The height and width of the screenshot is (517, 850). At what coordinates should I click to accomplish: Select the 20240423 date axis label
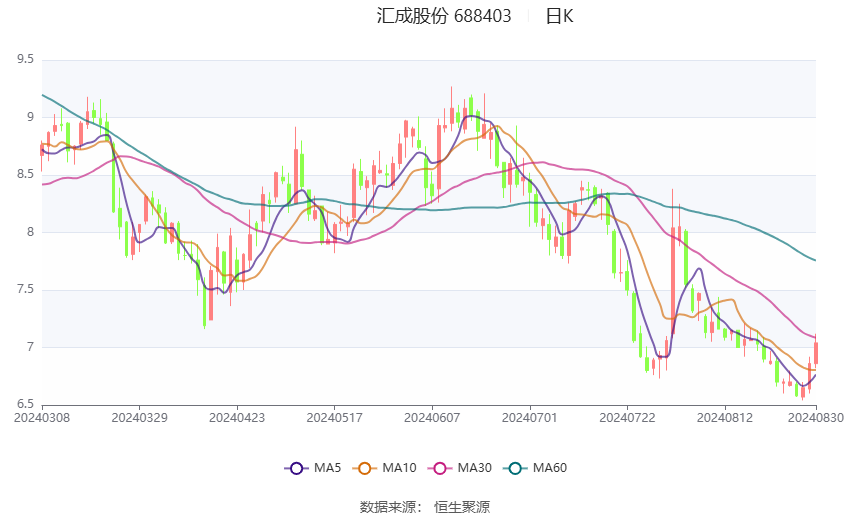[237, 418]
